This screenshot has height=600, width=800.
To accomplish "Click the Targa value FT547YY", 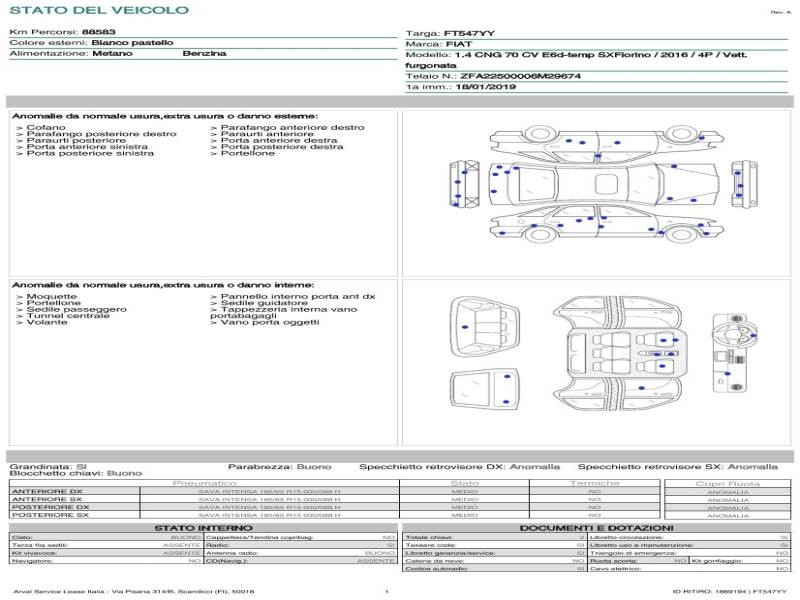I will pos(469,34).
